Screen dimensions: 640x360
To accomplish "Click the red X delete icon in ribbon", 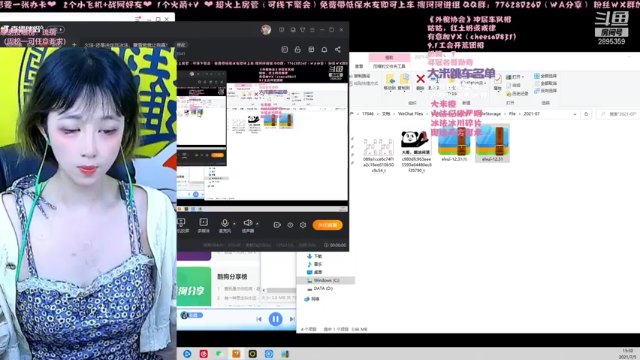I will point(420,78).
